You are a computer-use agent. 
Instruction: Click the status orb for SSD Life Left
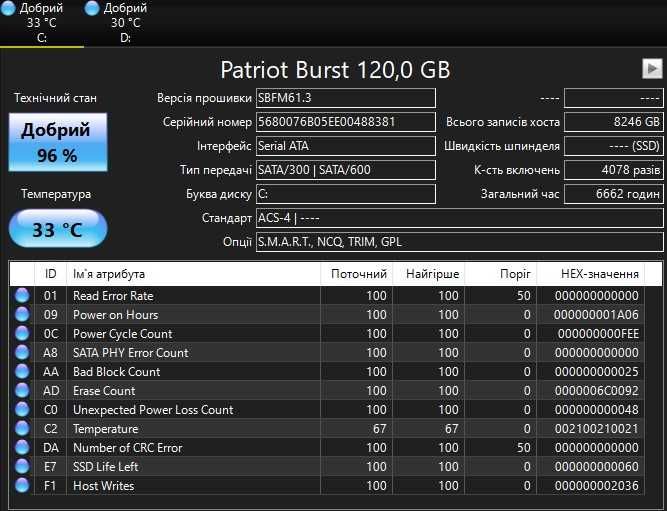tap(22, 466)
